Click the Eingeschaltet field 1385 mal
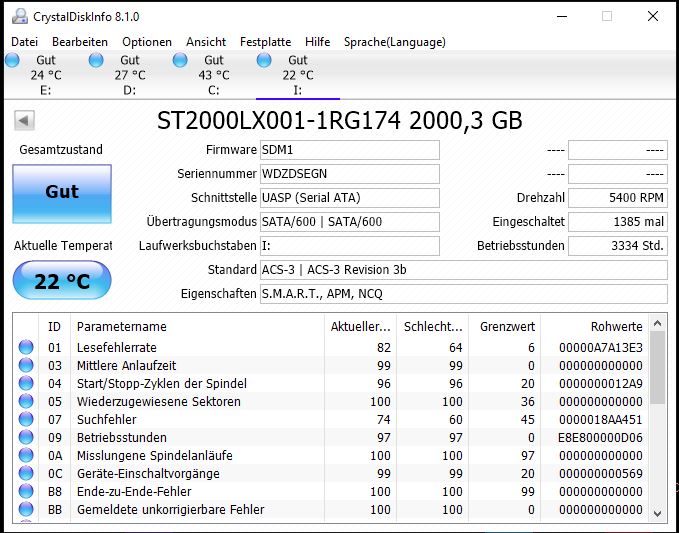Image resolution: width=679 pixels, height=533 pixels. 618,222
